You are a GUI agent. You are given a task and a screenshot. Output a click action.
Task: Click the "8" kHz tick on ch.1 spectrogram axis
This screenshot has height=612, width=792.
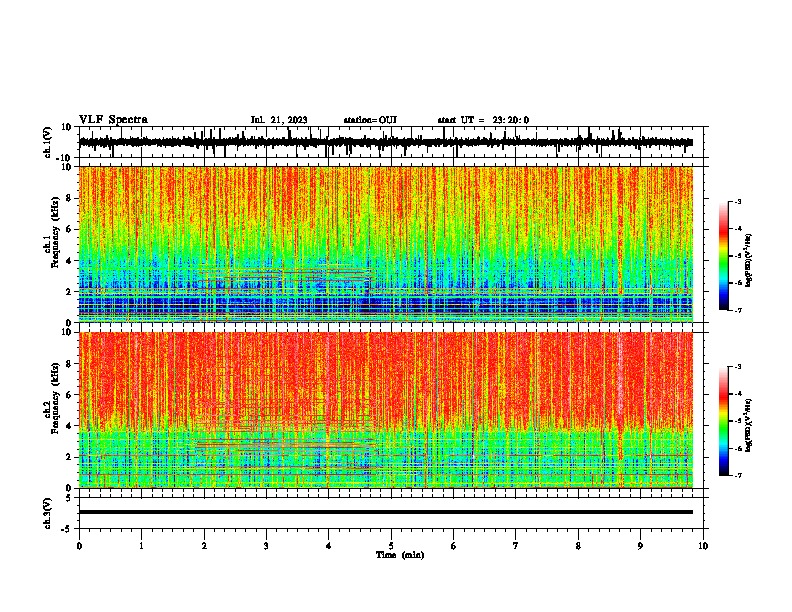[70, 198]
